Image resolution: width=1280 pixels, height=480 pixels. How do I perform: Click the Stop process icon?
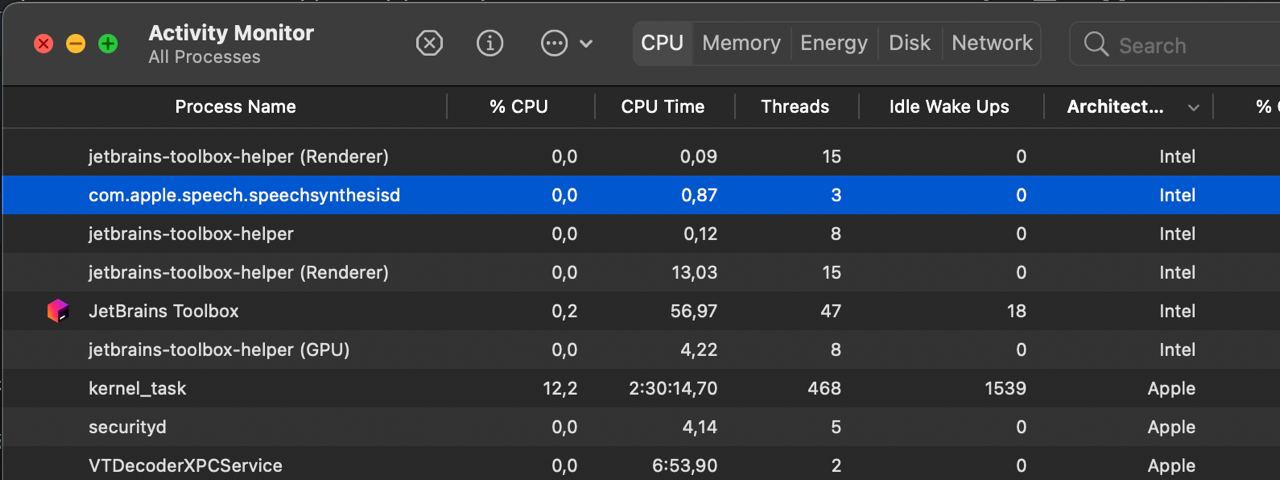(429, 43)
